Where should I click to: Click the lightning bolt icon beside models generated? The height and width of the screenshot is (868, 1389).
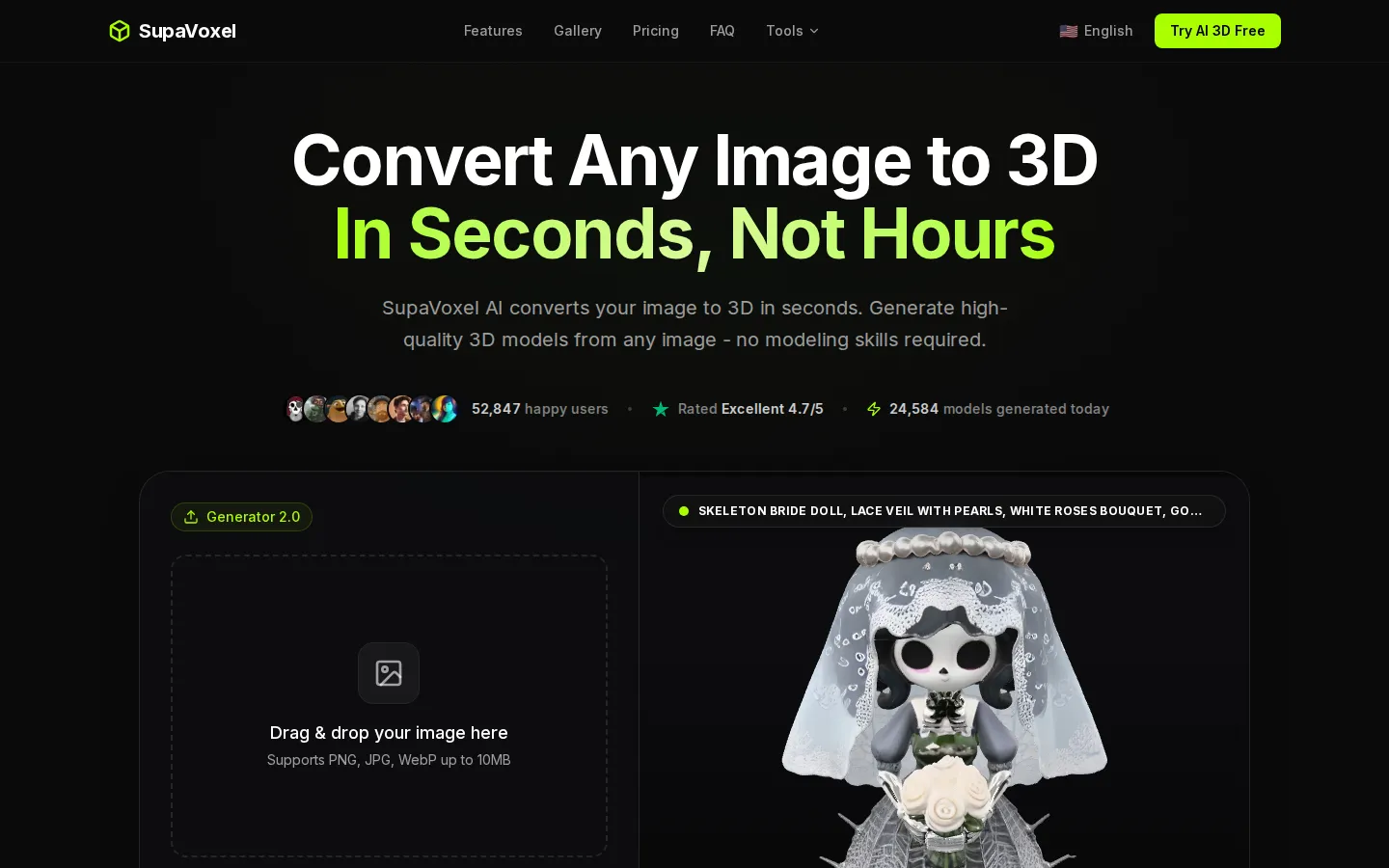874,409
